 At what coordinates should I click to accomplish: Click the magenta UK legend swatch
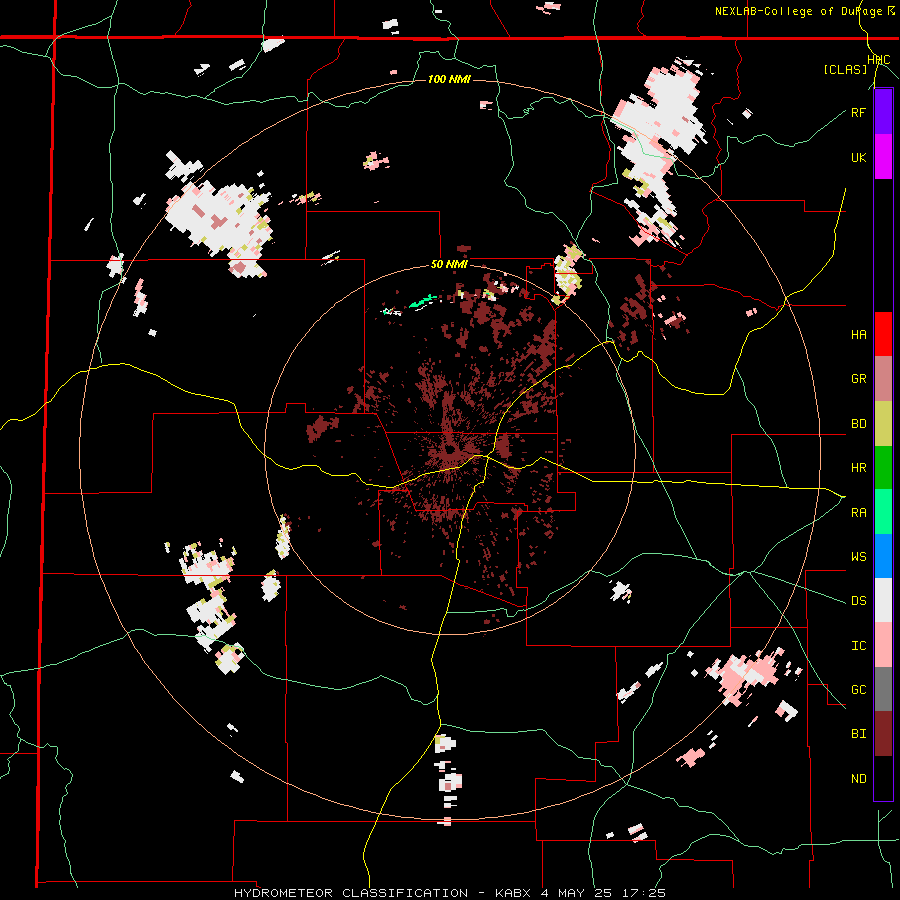pos(883,156)
